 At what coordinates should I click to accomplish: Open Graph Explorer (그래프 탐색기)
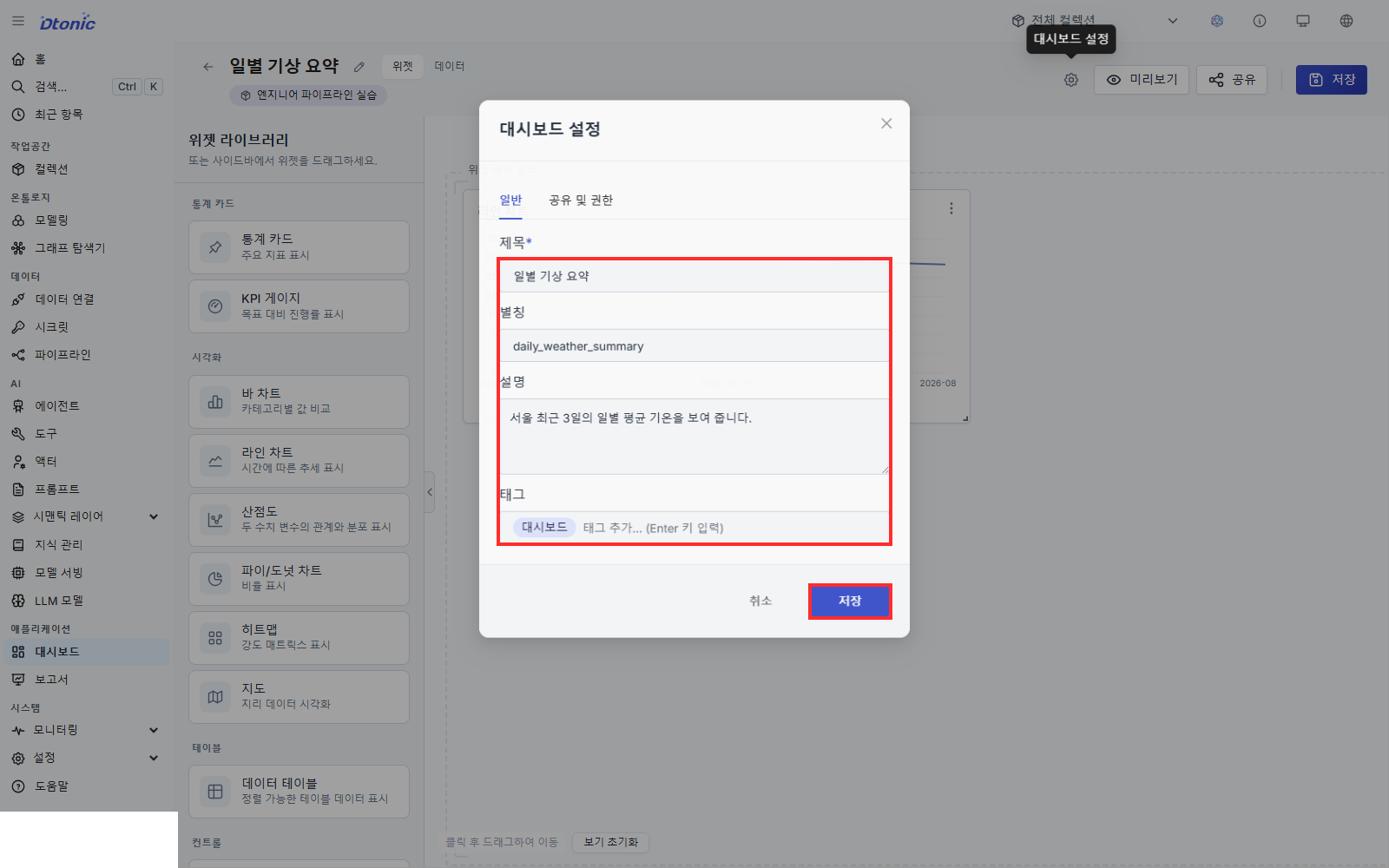[87, 248]
